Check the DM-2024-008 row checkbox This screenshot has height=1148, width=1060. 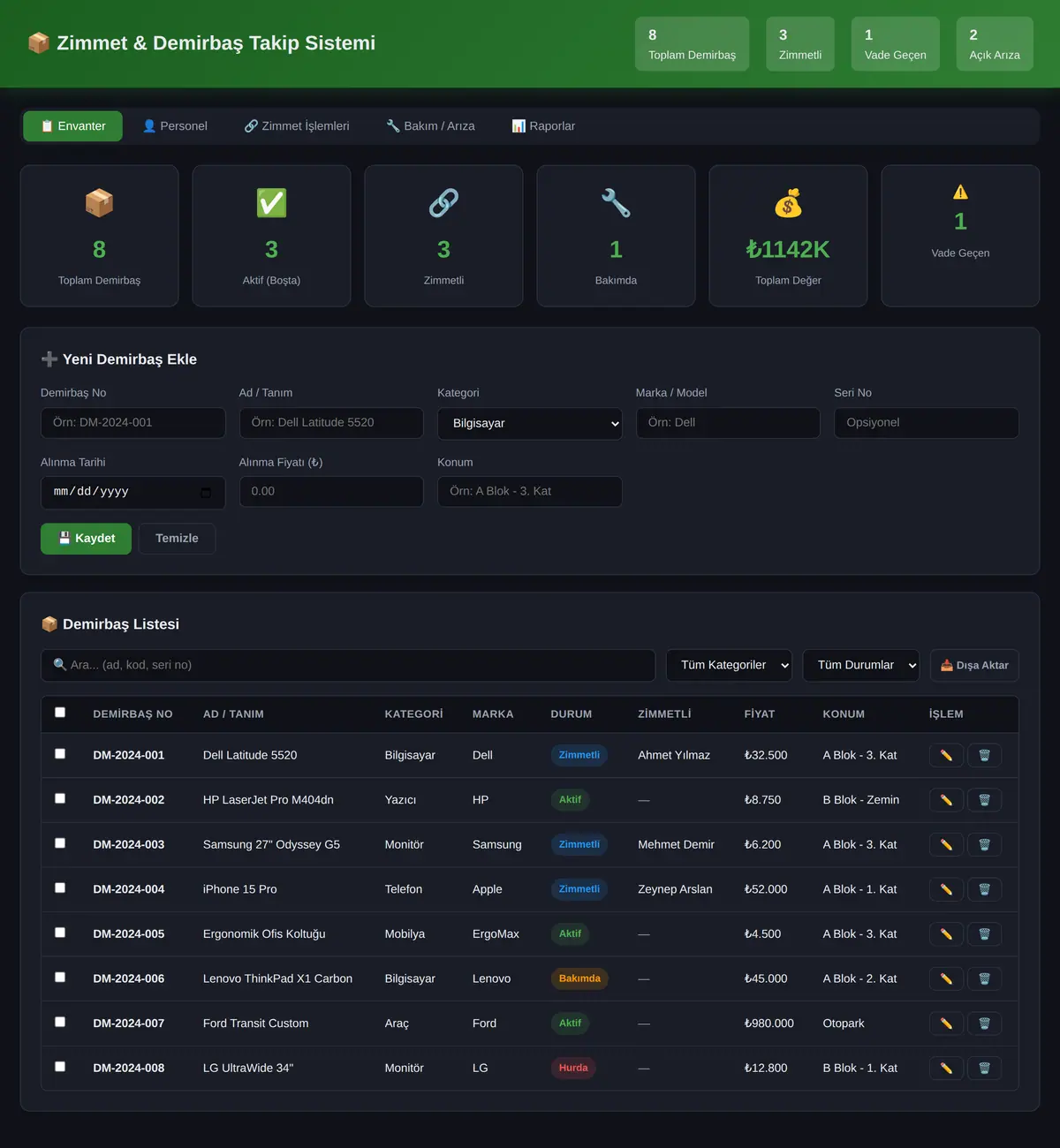[x=60, y=1067]
